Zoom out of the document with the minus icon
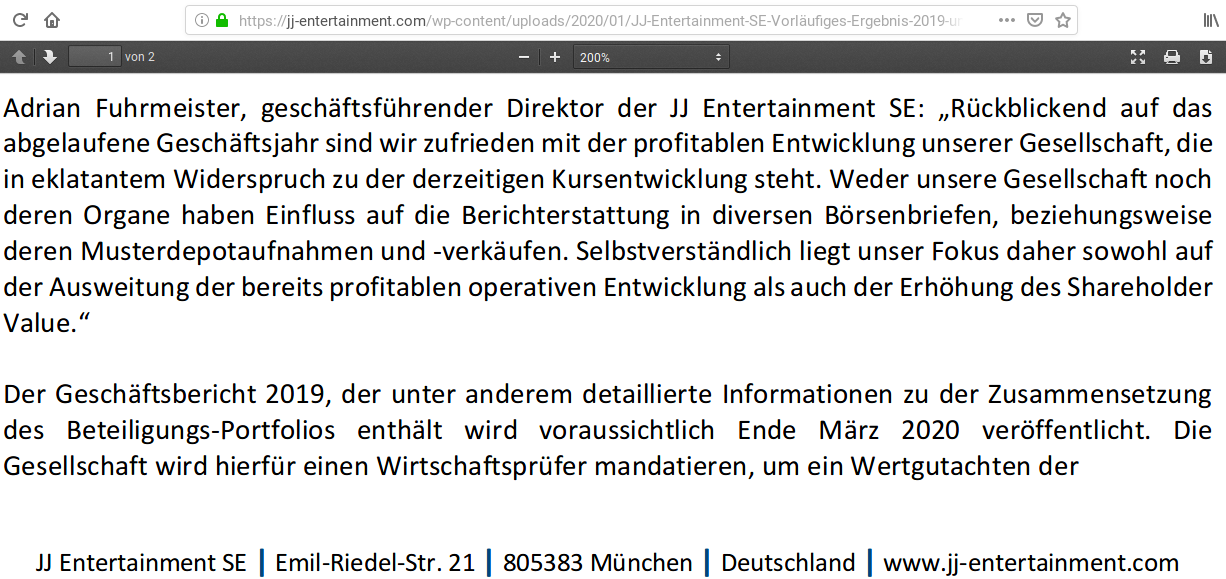The width and height of the screenshot is (1226, 579). pos(523,57)
